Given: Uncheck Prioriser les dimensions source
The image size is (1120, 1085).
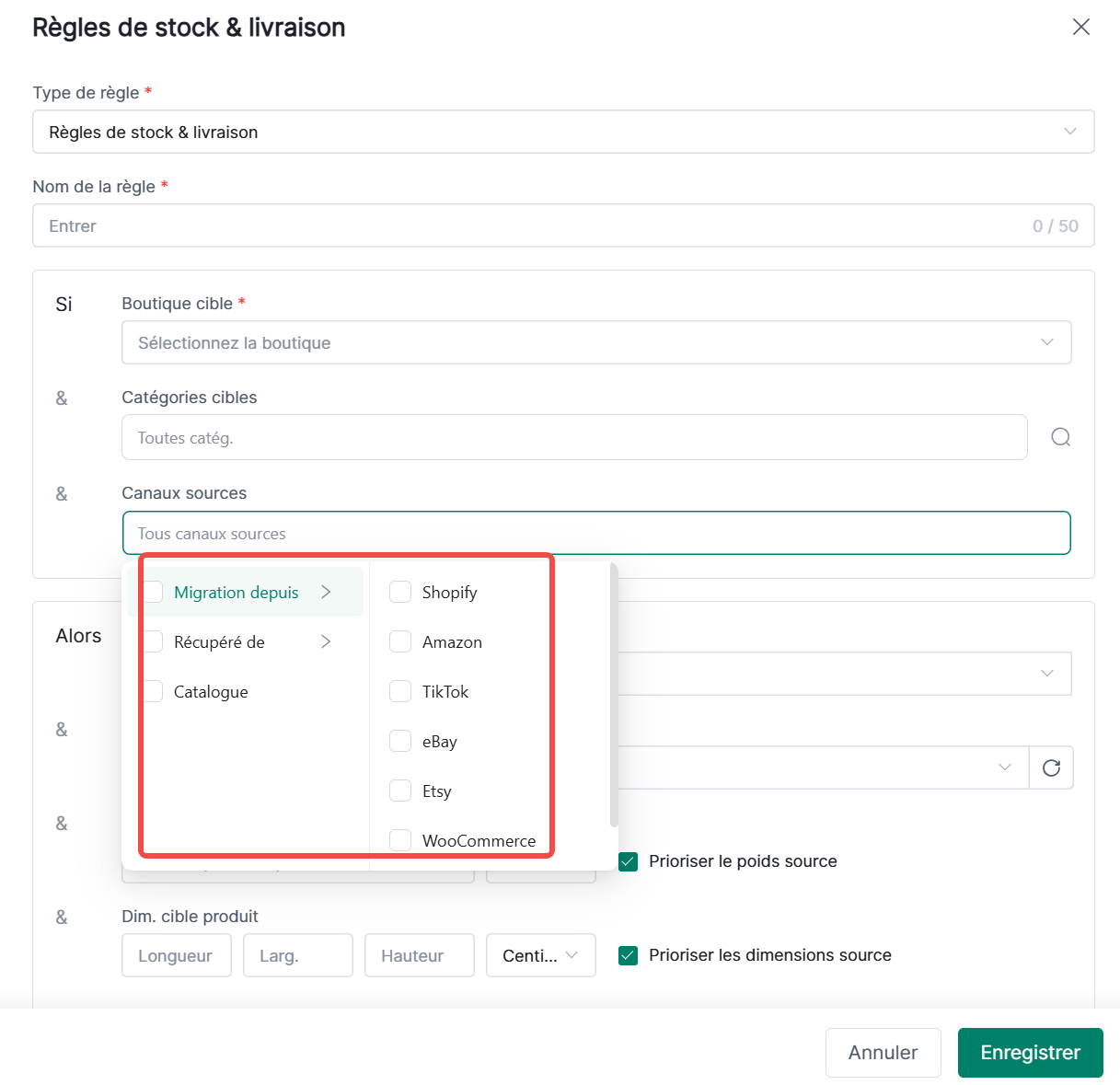Looking at the screenshot, I should pos(629,955).
